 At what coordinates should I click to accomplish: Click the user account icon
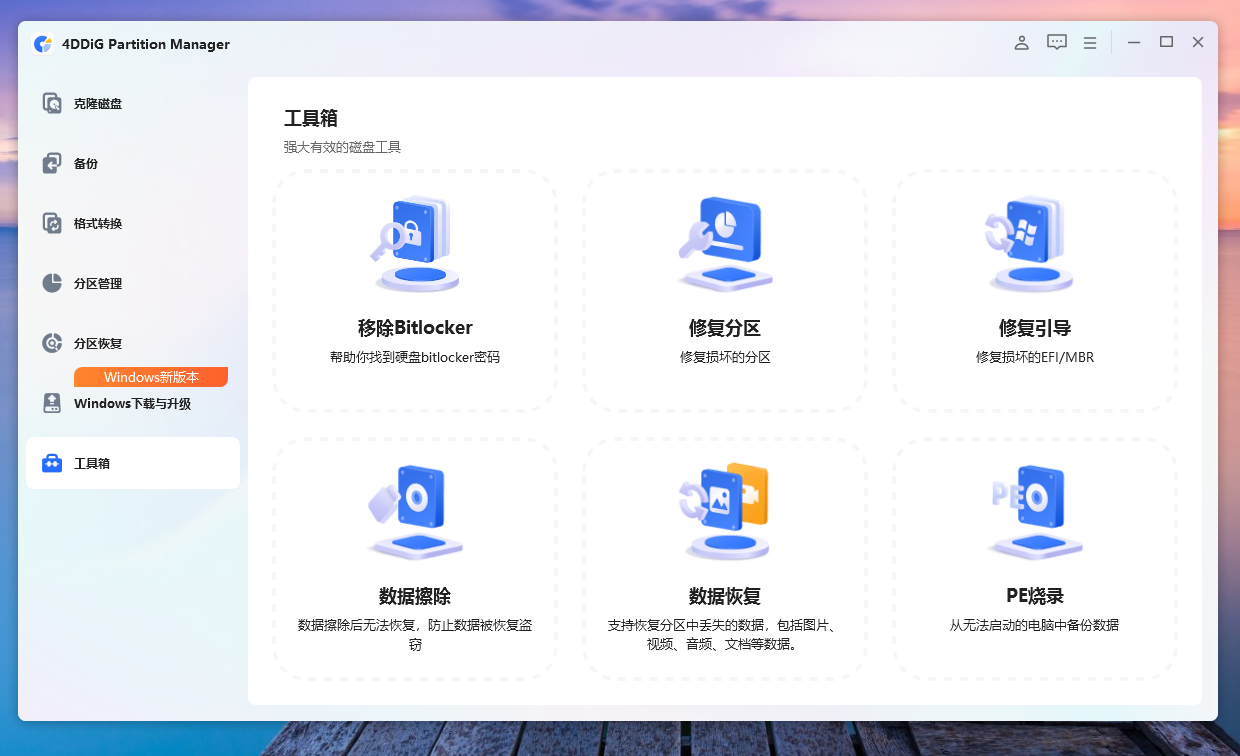point(1021,42)
